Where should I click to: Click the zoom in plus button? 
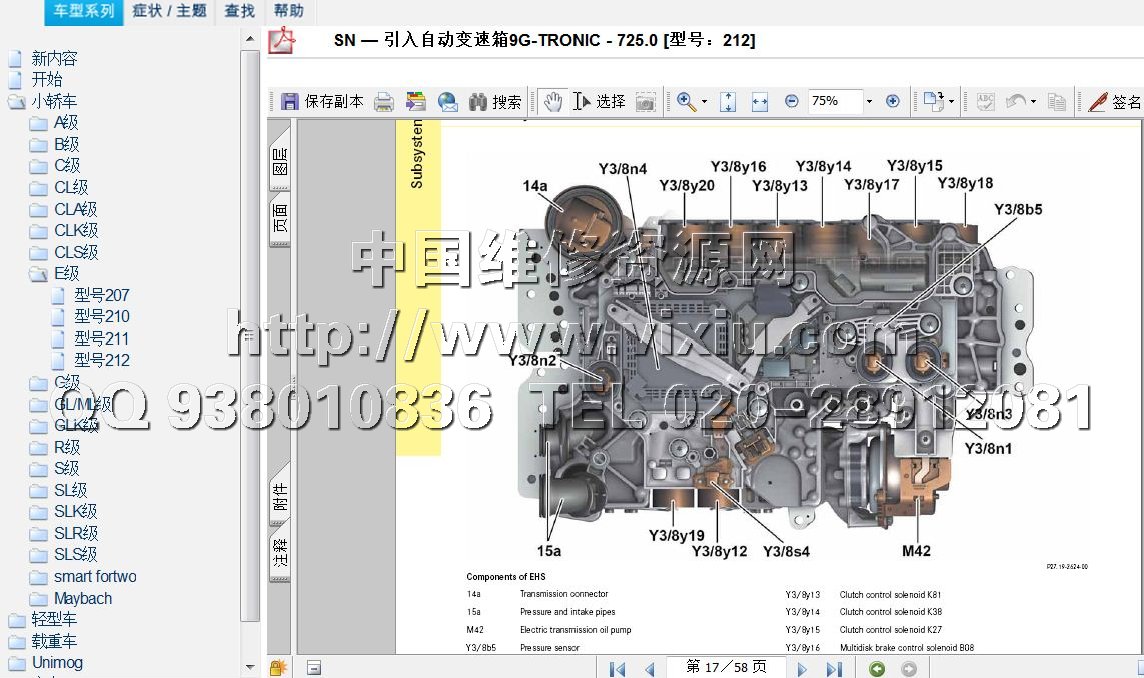pos(893,101)
